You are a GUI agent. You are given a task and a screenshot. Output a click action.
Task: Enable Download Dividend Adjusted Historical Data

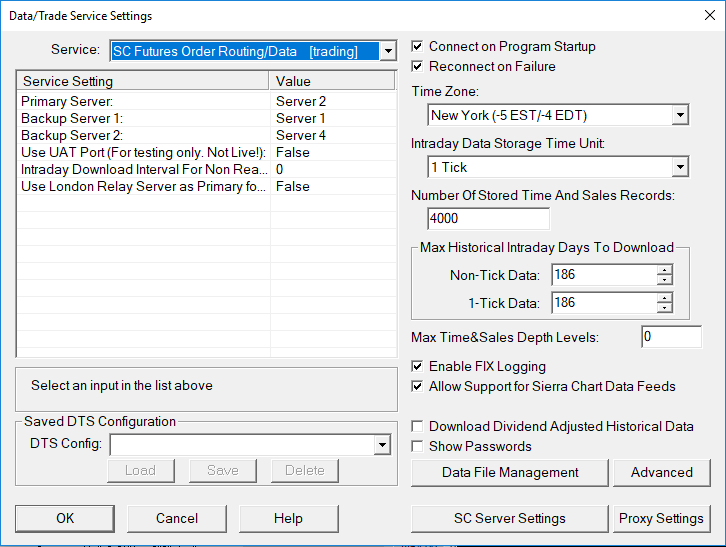coord(417,426)
